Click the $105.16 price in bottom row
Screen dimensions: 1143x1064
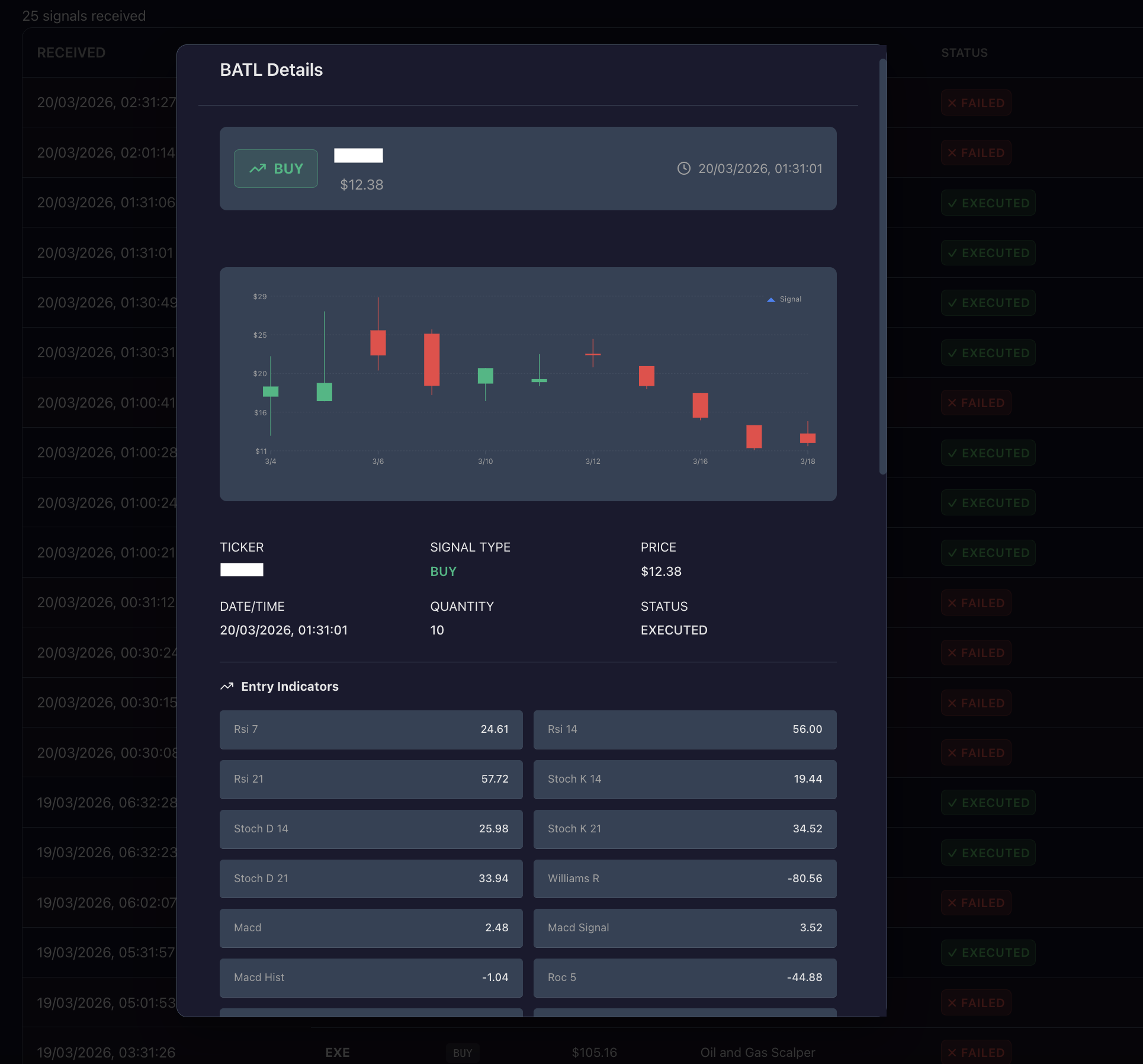594,1053
